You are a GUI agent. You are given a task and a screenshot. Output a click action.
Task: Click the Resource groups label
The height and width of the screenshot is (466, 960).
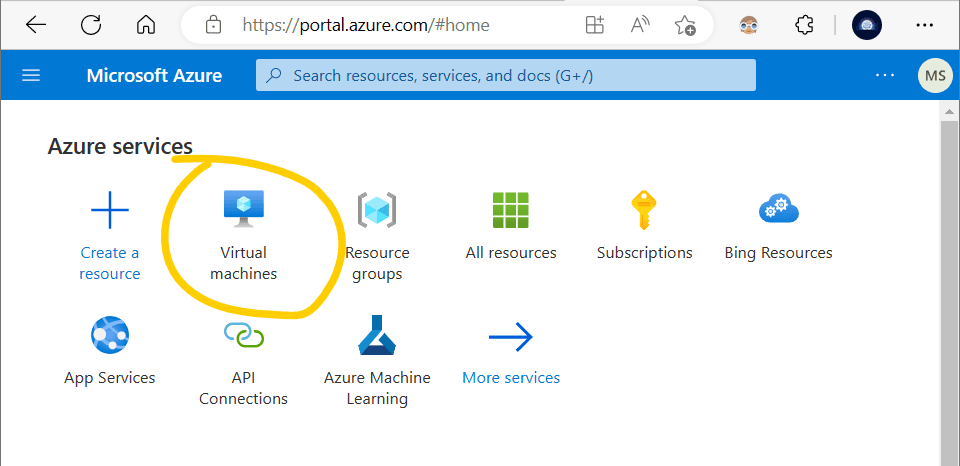click(377, 263)
